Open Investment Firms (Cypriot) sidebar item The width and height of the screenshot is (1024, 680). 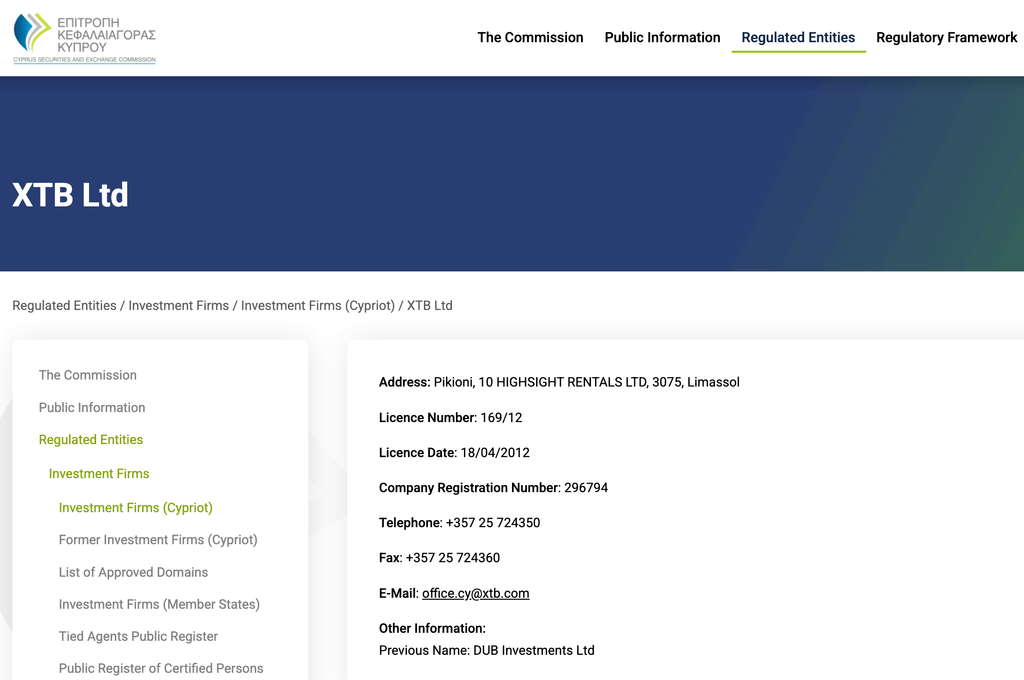point(135,508)
